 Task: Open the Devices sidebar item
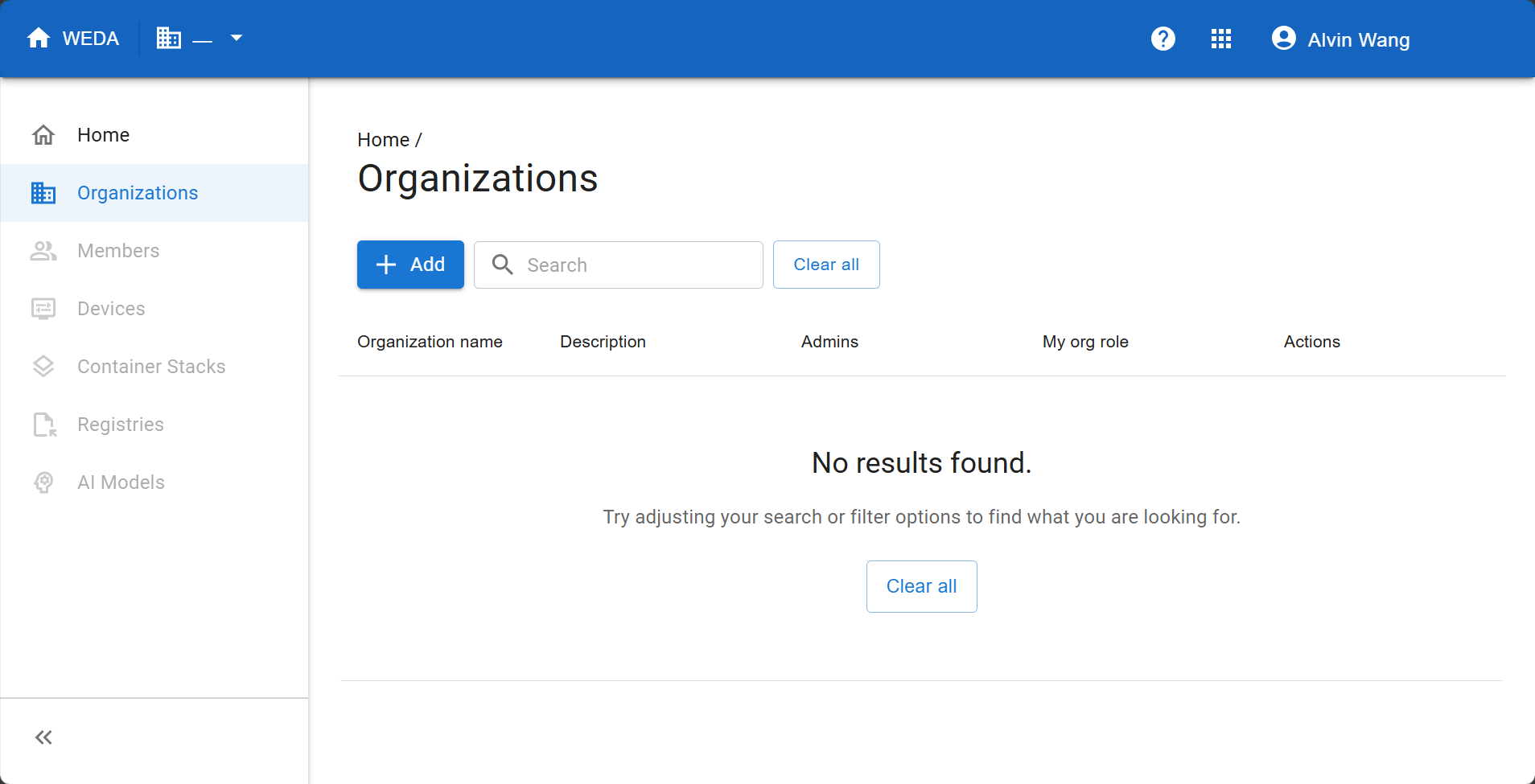(154, 309)
